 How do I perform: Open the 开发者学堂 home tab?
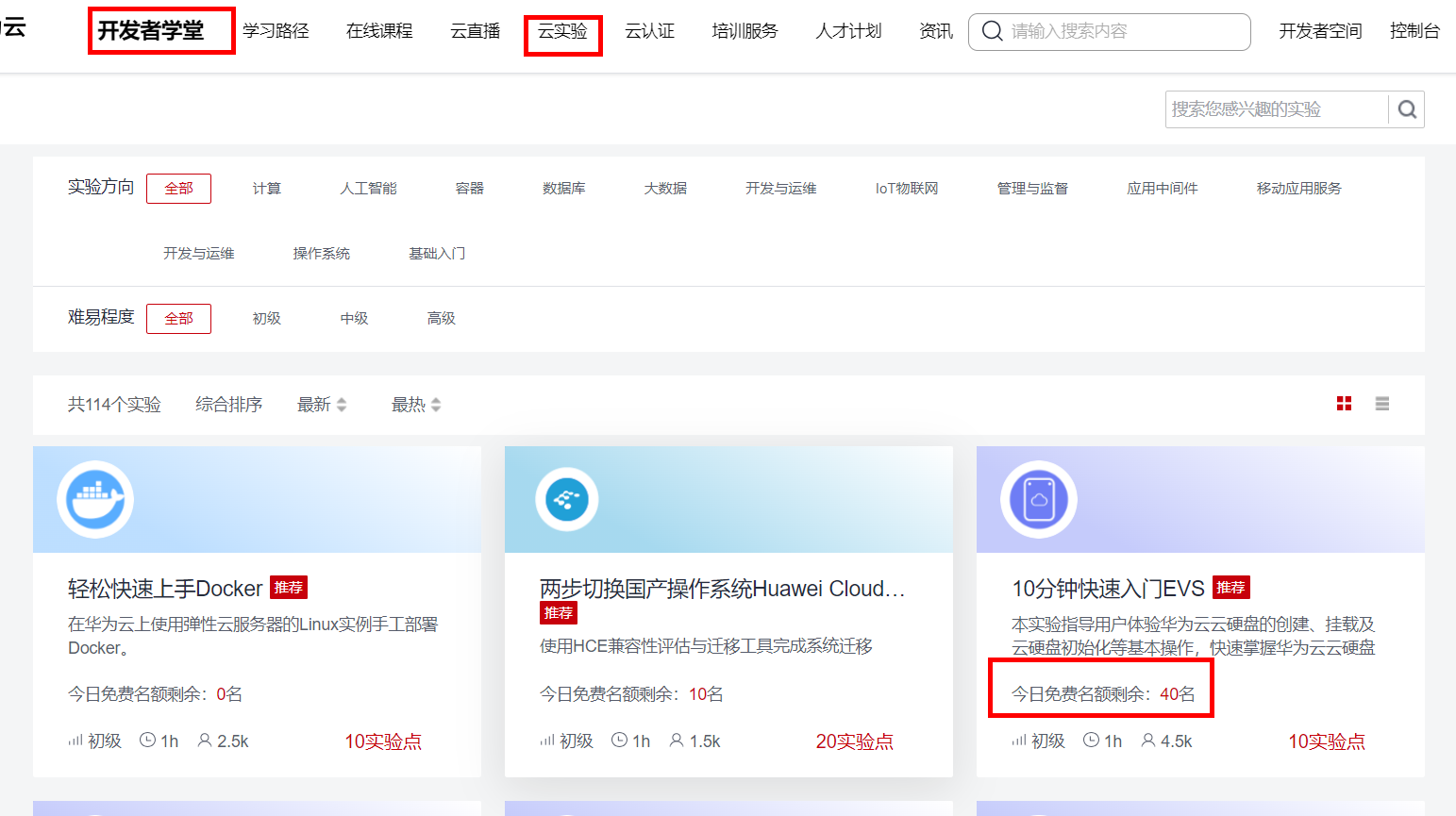[x=151, y=31]
